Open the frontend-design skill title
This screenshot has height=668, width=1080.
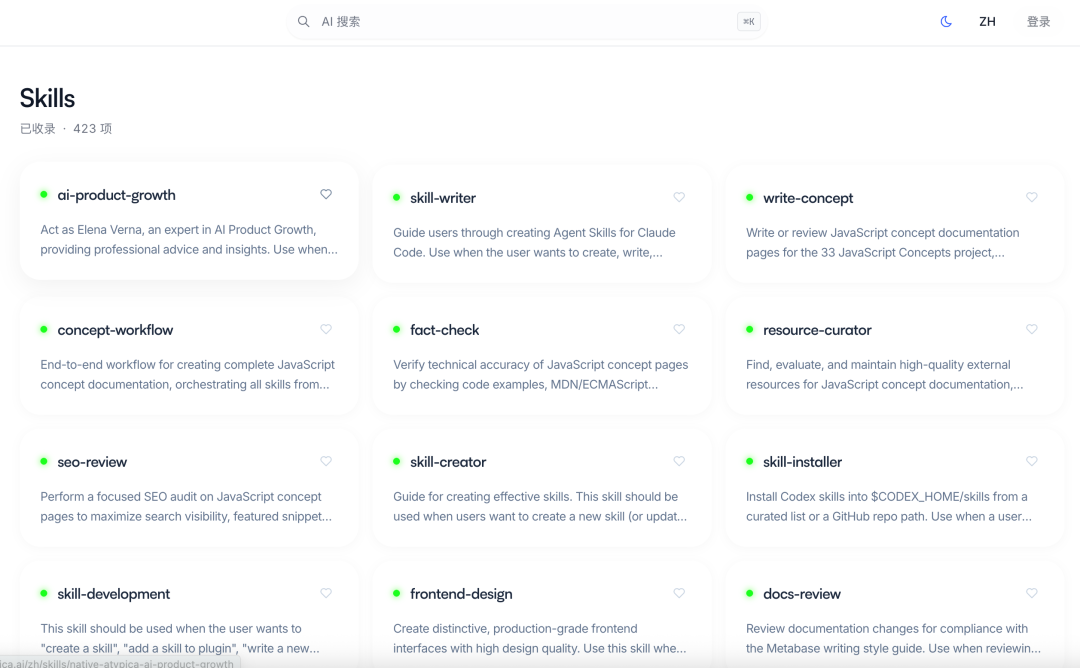click(x=461, y=594)
